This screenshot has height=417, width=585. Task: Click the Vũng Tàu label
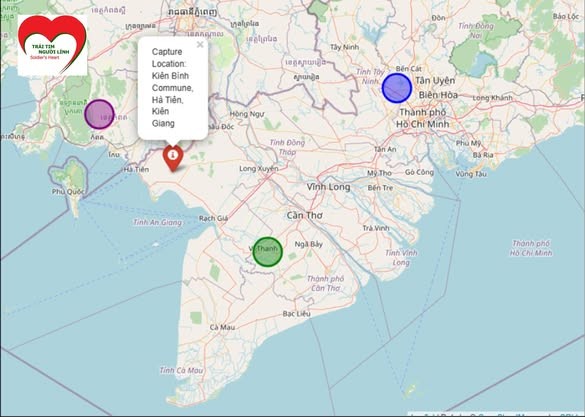tap(471, 174)
